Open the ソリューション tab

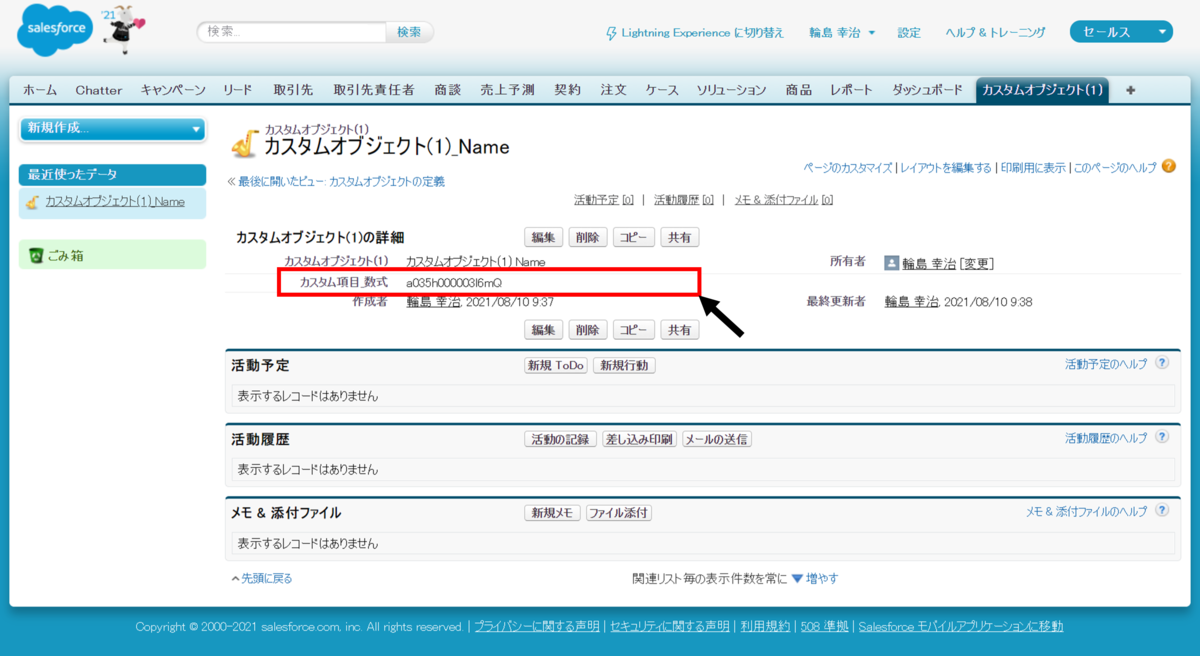click(732, 90)
